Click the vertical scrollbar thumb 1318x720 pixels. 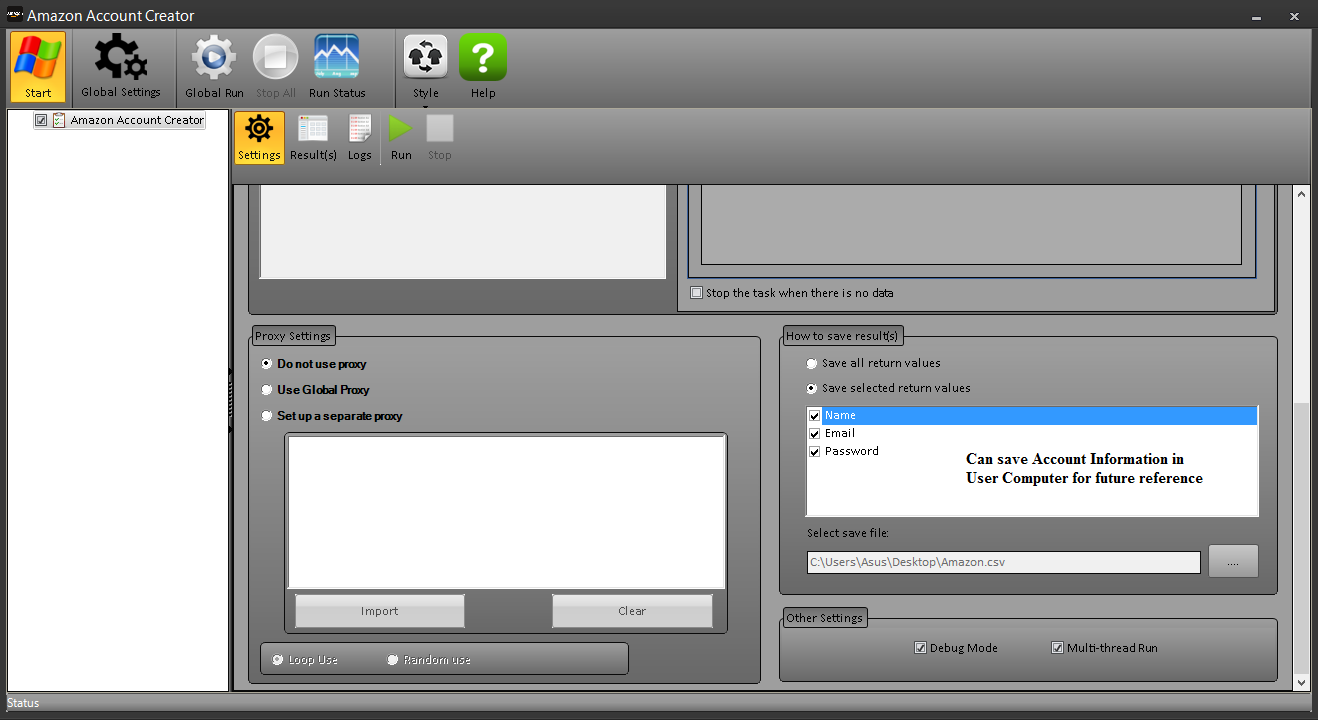click(x=1301, y=536)
